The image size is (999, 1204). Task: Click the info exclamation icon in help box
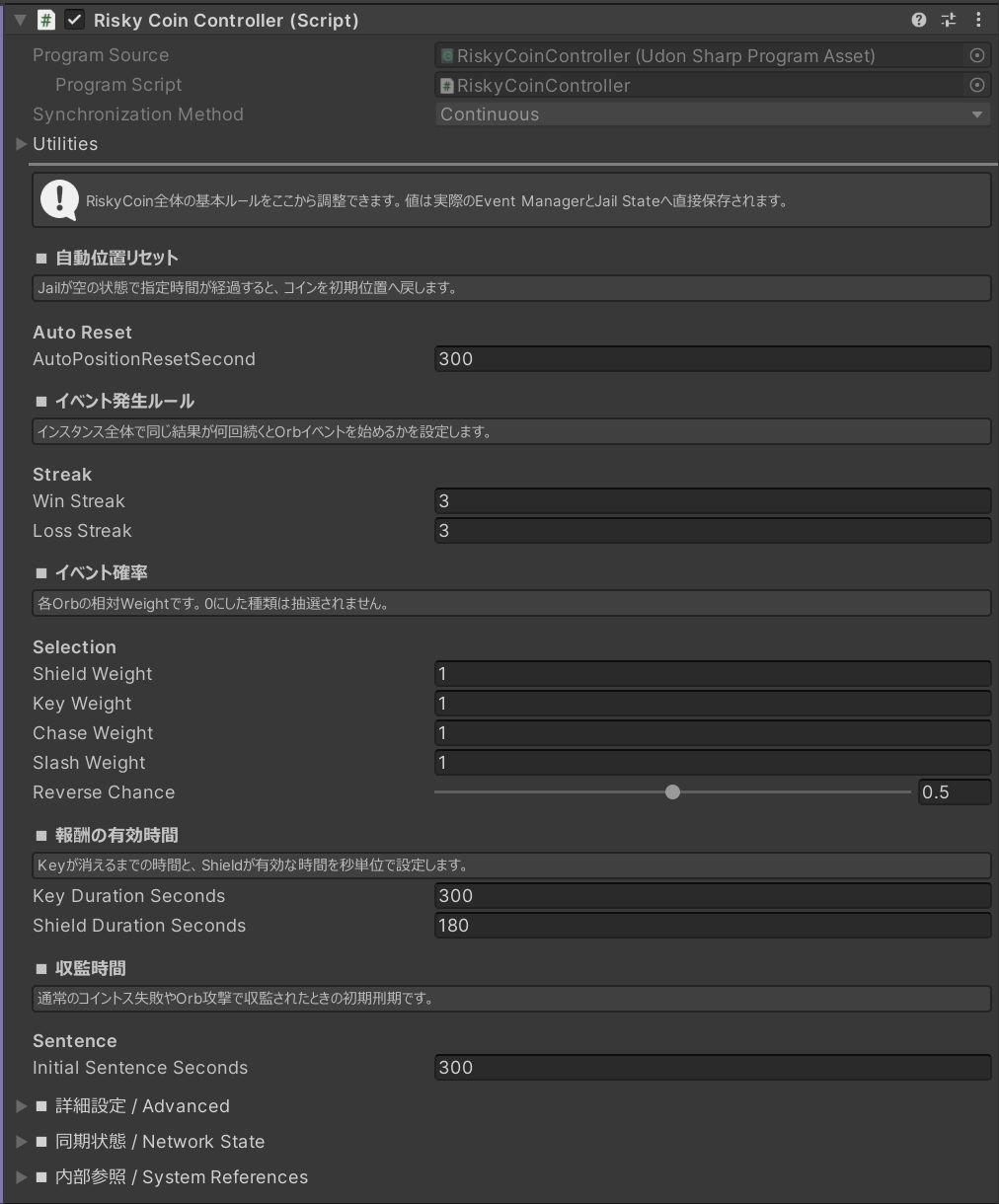(59, 200)
